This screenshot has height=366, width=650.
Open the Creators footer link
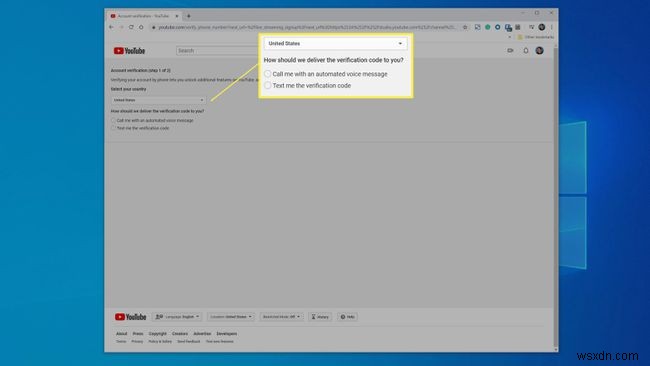(x=180, y=334)
